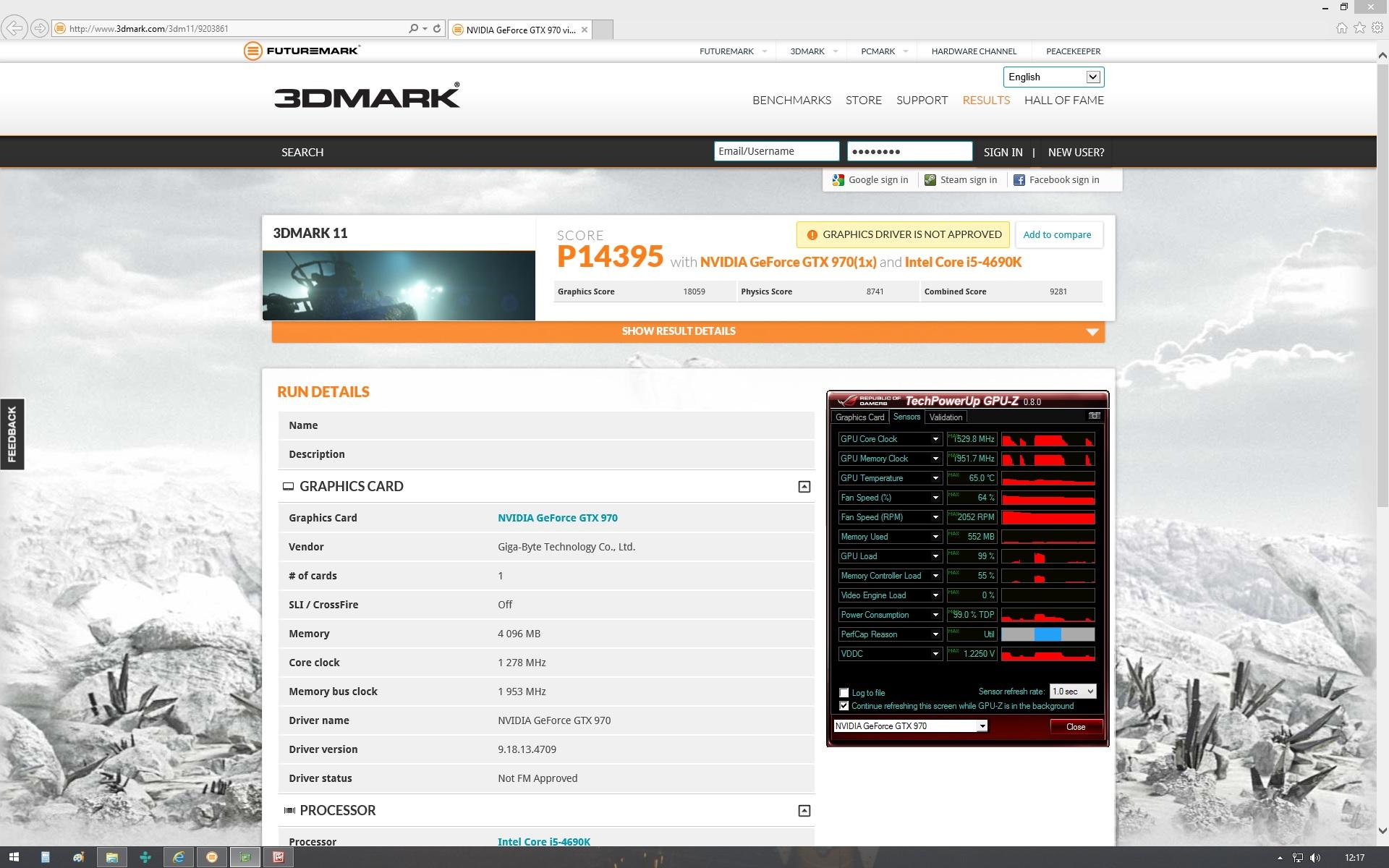Screen dimensions: 1389x868
Task: Switch to GPU-Z Validation tab
Action: pyautogui.click(x=946, y=417)
